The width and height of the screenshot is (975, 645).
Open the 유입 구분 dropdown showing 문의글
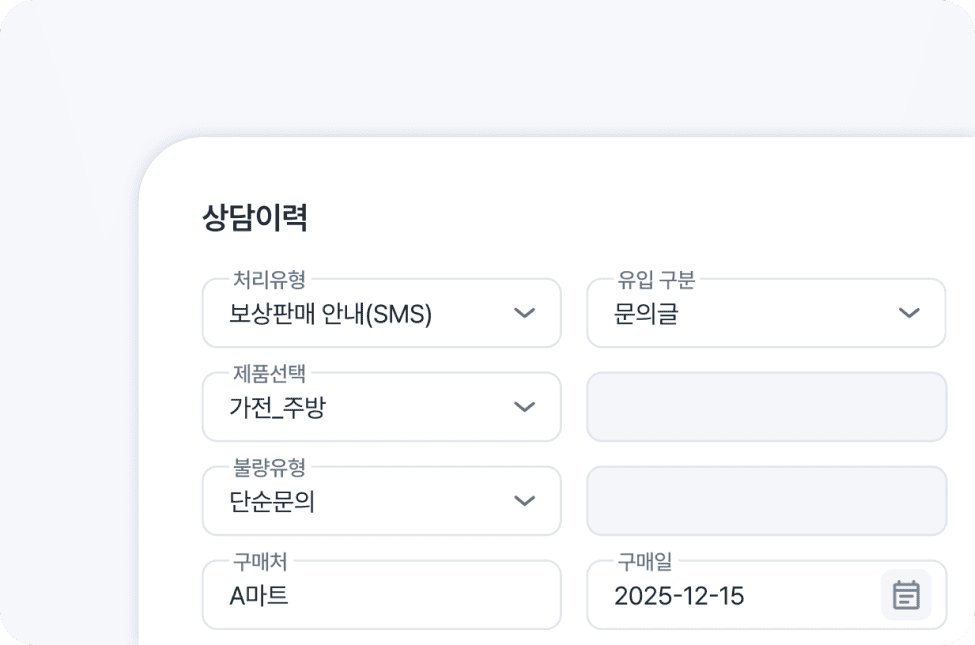click(x=744, y=314)
